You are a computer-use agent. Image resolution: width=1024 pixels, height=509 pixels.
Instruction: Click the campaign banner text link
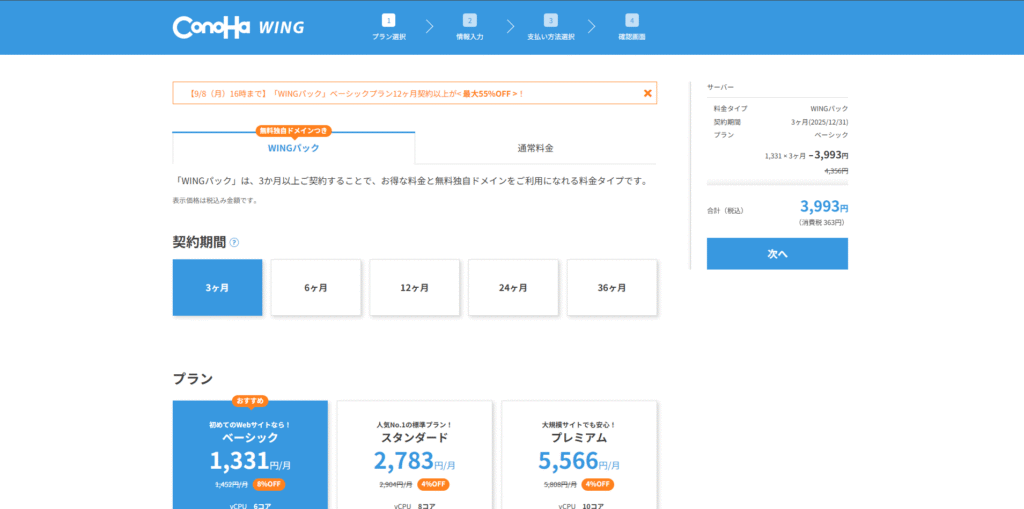point(355,93)
